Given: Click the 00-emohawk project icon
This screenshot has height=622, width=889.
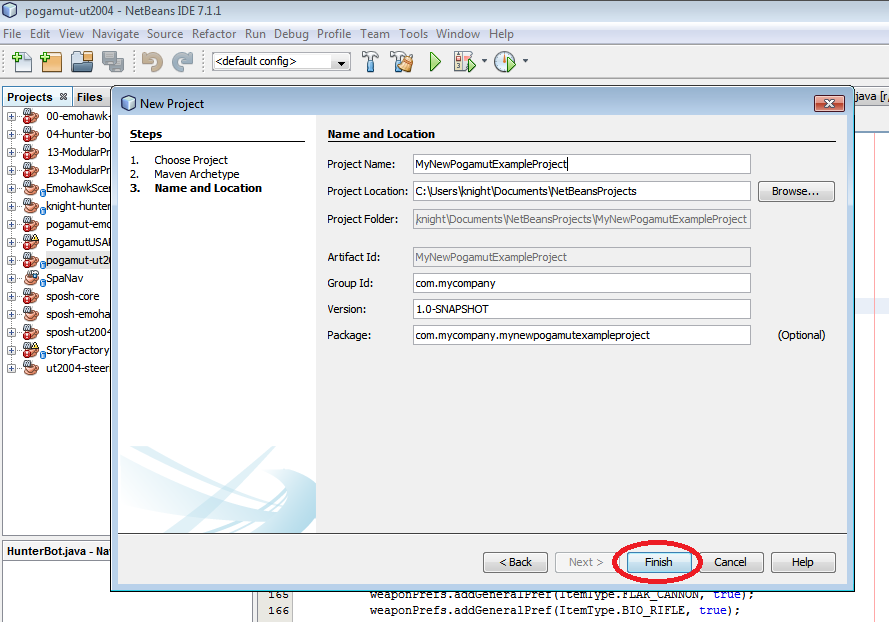Looking at the screenshot, I should pos(31,116).
